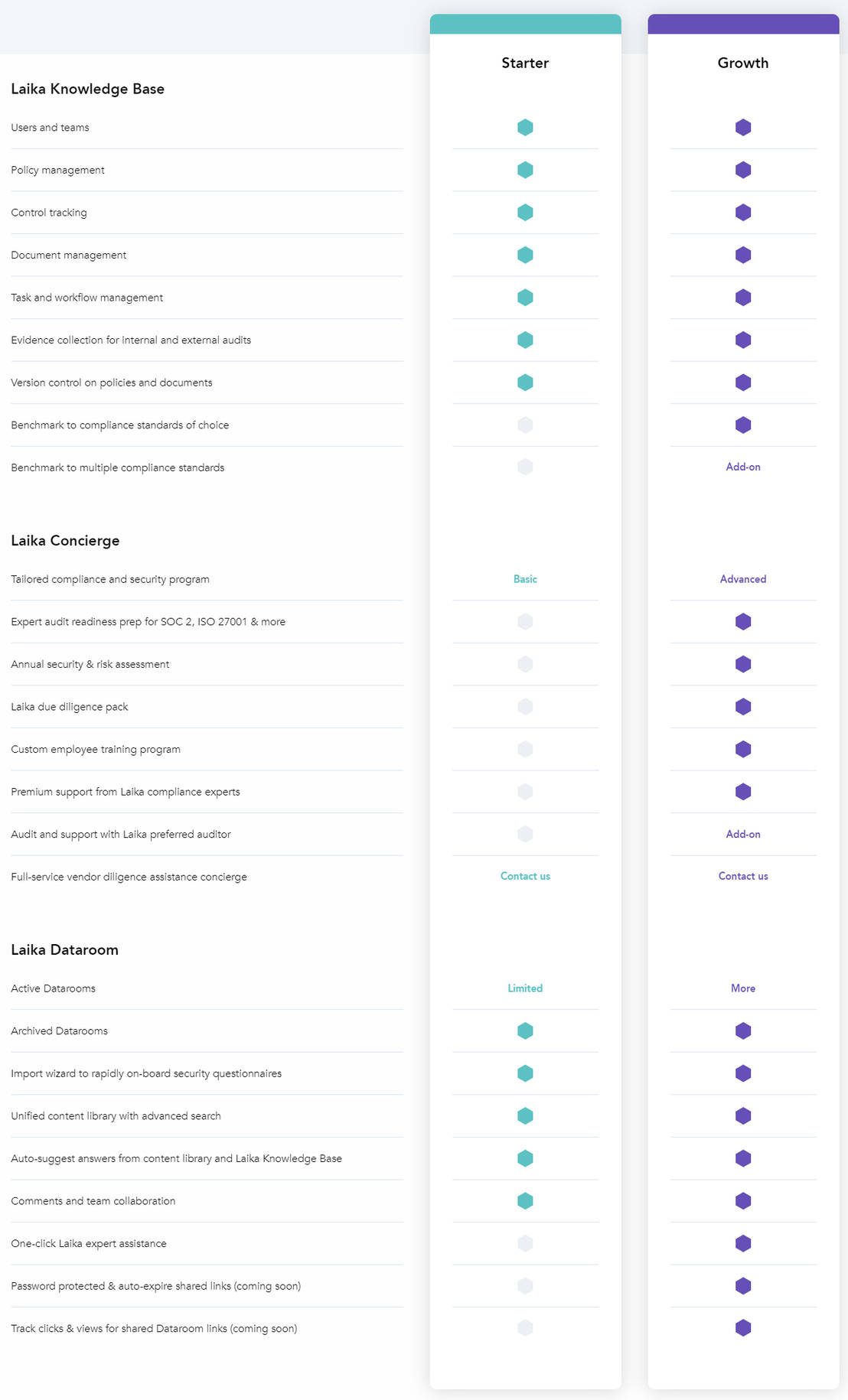Click 'Basic' label under Starter plan
Viewport: 848px width, 1400px height.
click(525, 579)
